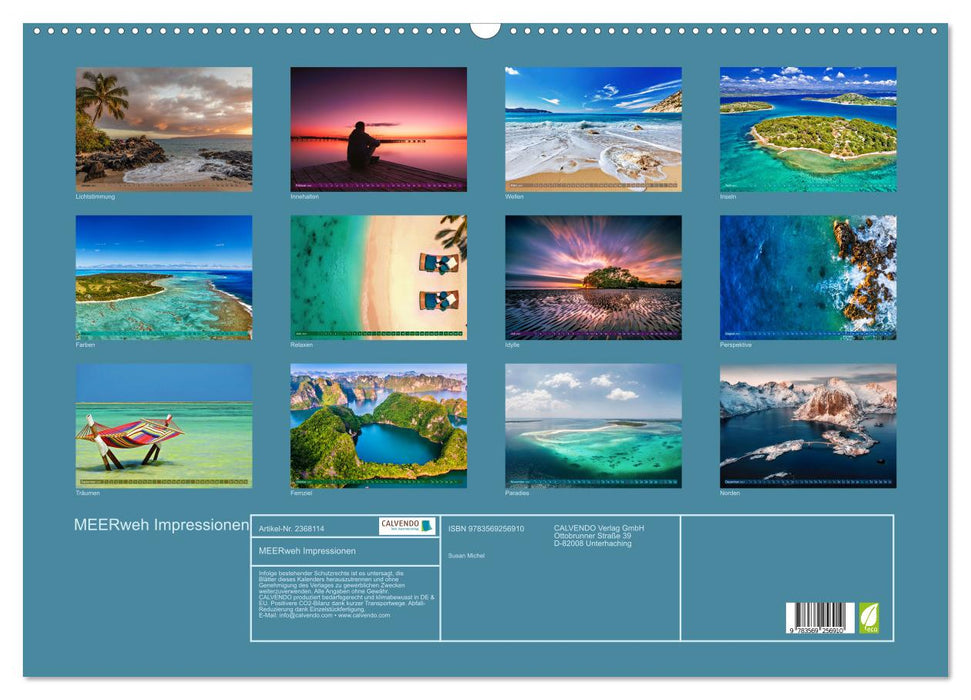Click the green eco leaf icon
This screenshot has width=971, height=700.
[869, 618]
